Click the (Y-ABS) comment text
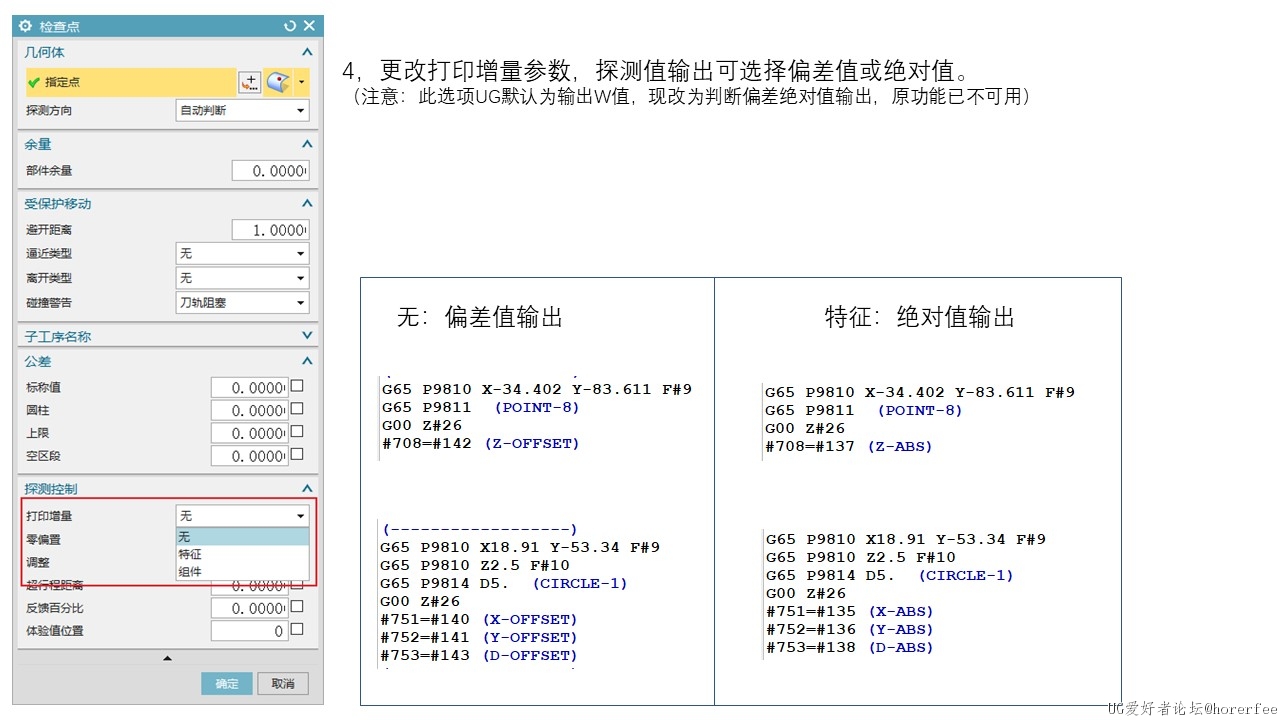This screenshot has width=1280, height=720. coord(900,629)
